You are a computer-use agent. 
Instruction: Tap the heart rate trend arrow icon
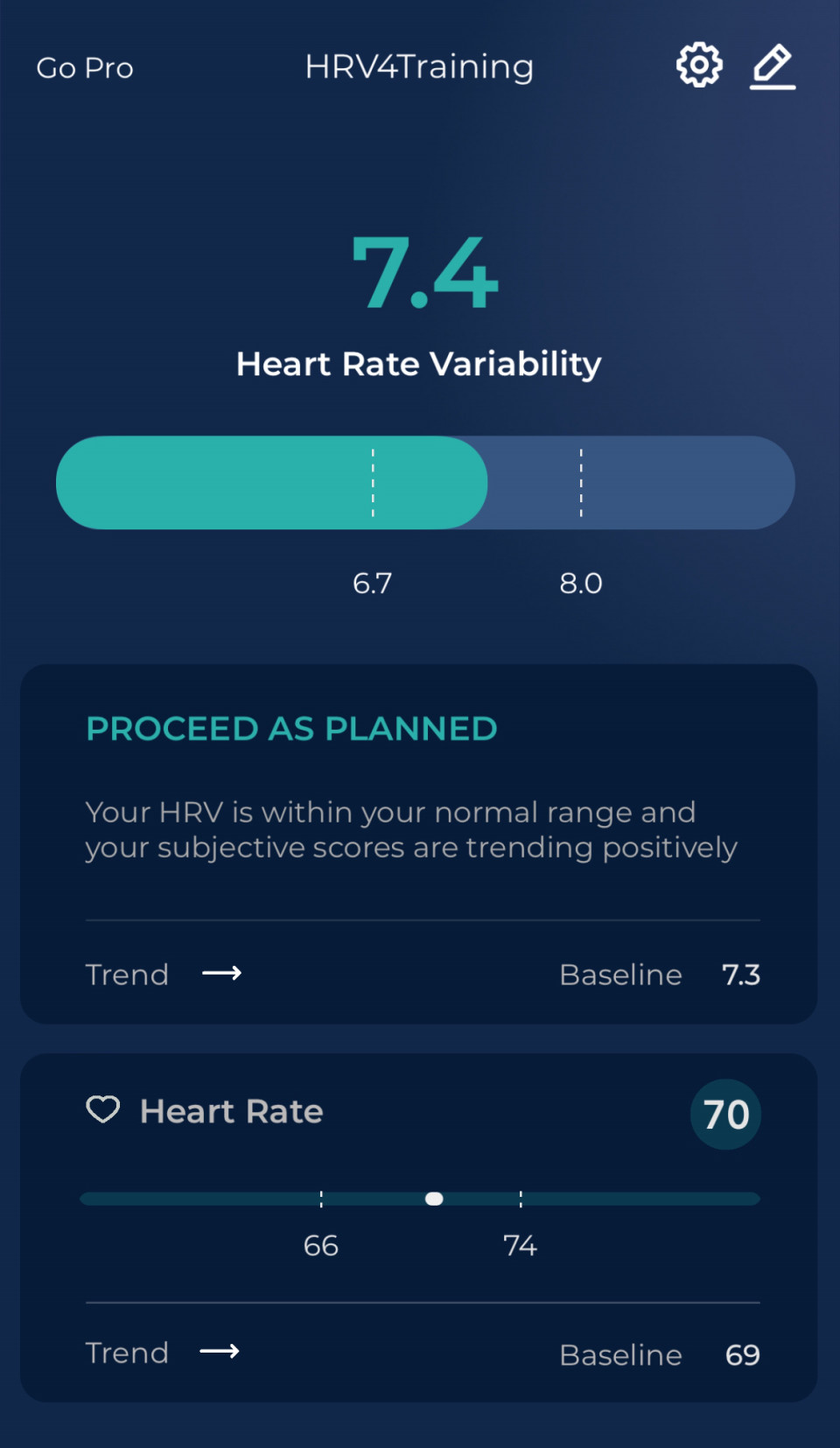[220, 1352]
